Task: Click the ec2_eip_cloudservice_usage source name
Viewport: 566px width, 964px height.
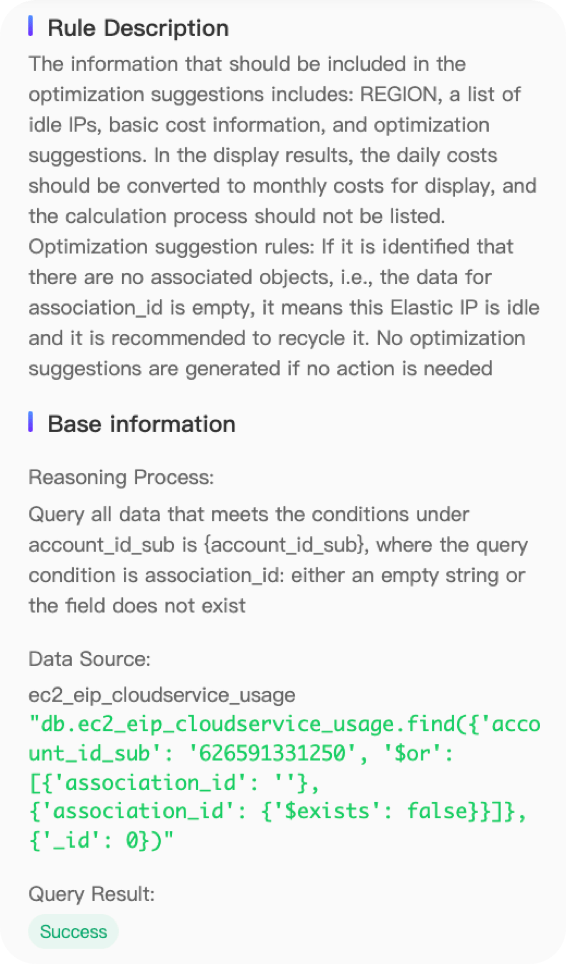Action: (162, 695)
